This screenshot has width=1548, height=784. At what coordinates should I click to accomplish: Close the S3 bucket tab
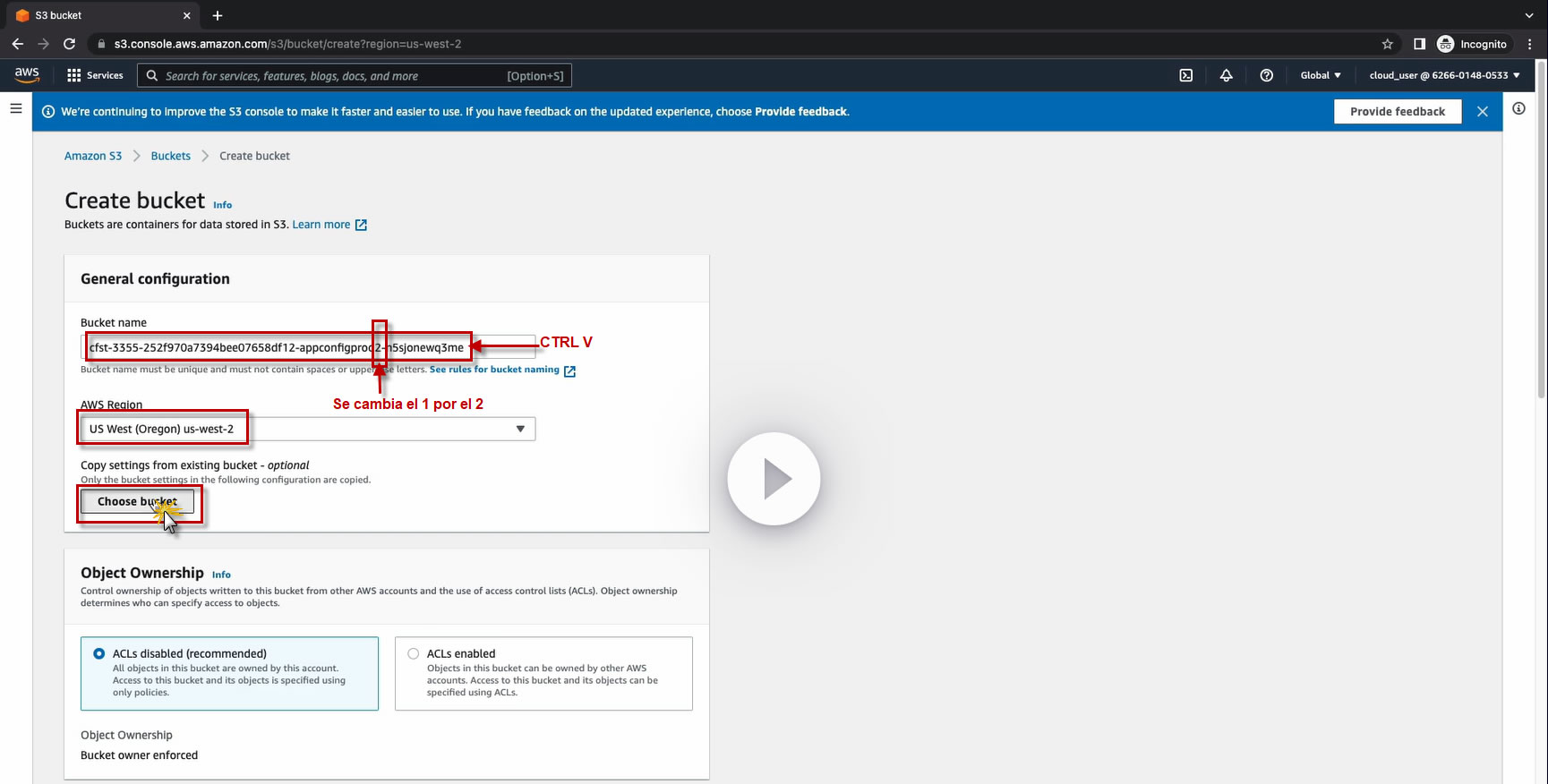point(186,15)
